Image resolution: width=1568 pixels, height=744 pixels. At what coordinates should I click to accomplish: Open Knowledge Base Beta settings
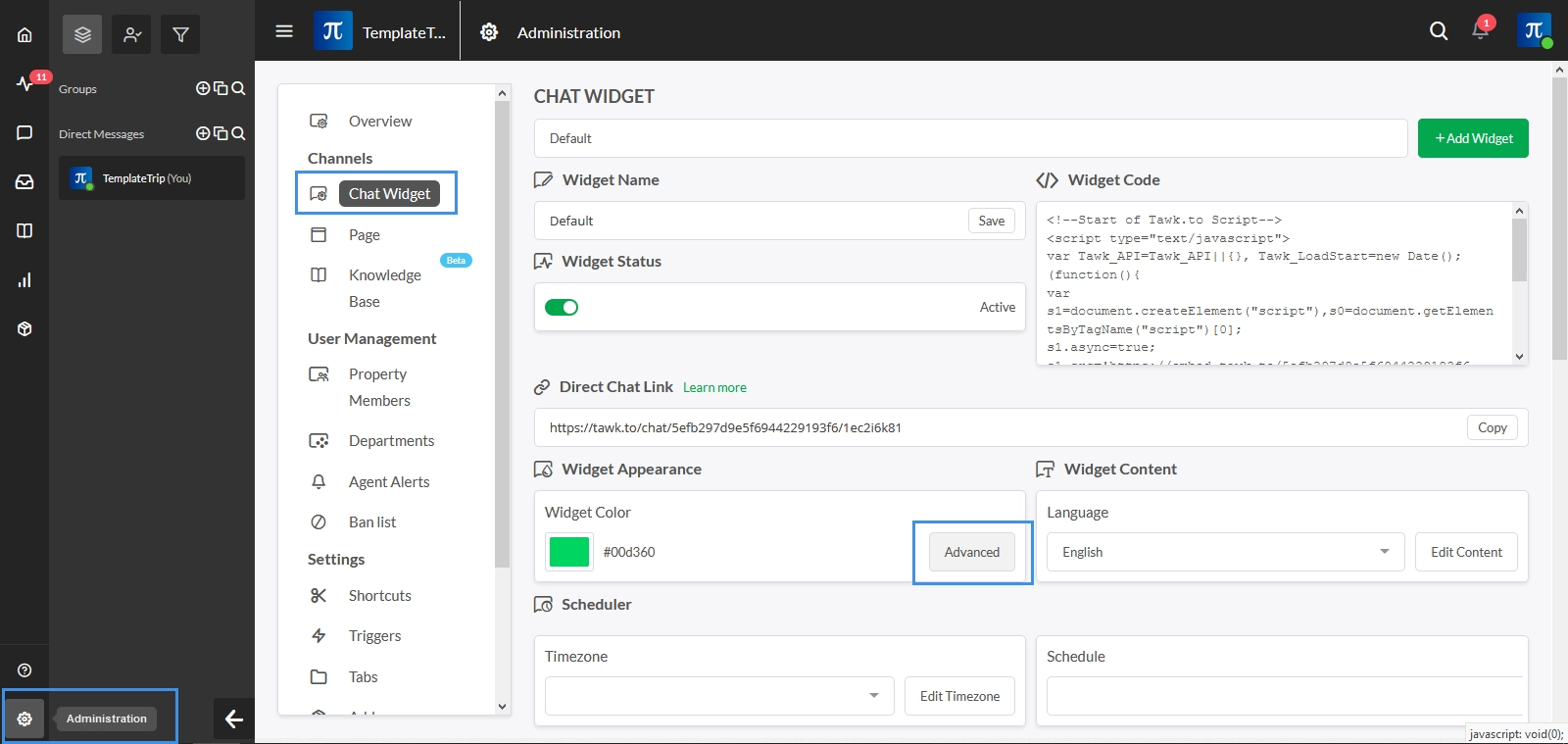pyautogui.click(x=385, y=288)
